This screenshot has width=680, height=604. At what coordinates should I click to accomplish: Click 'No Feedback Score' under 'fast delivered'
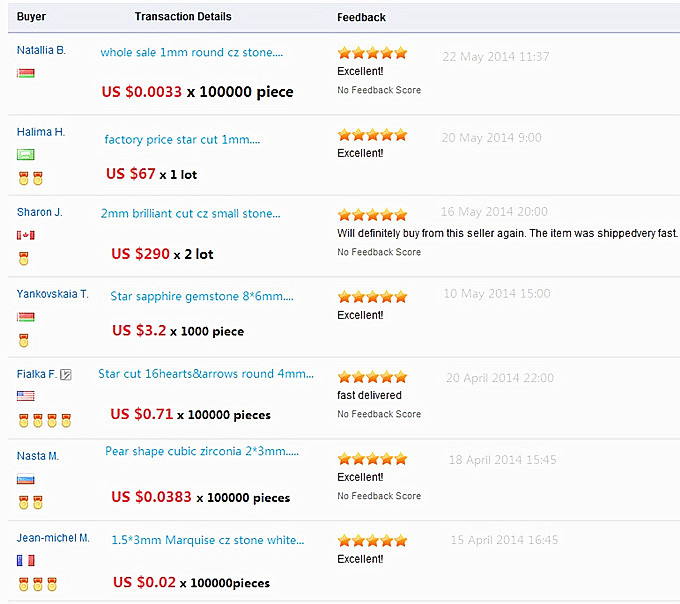(x=379, y=414)
